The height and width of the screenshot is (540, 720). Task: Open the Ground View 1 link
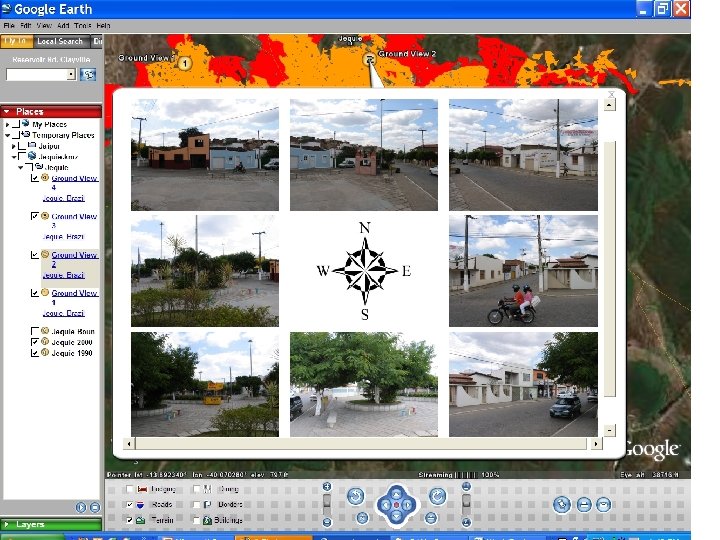74,297
